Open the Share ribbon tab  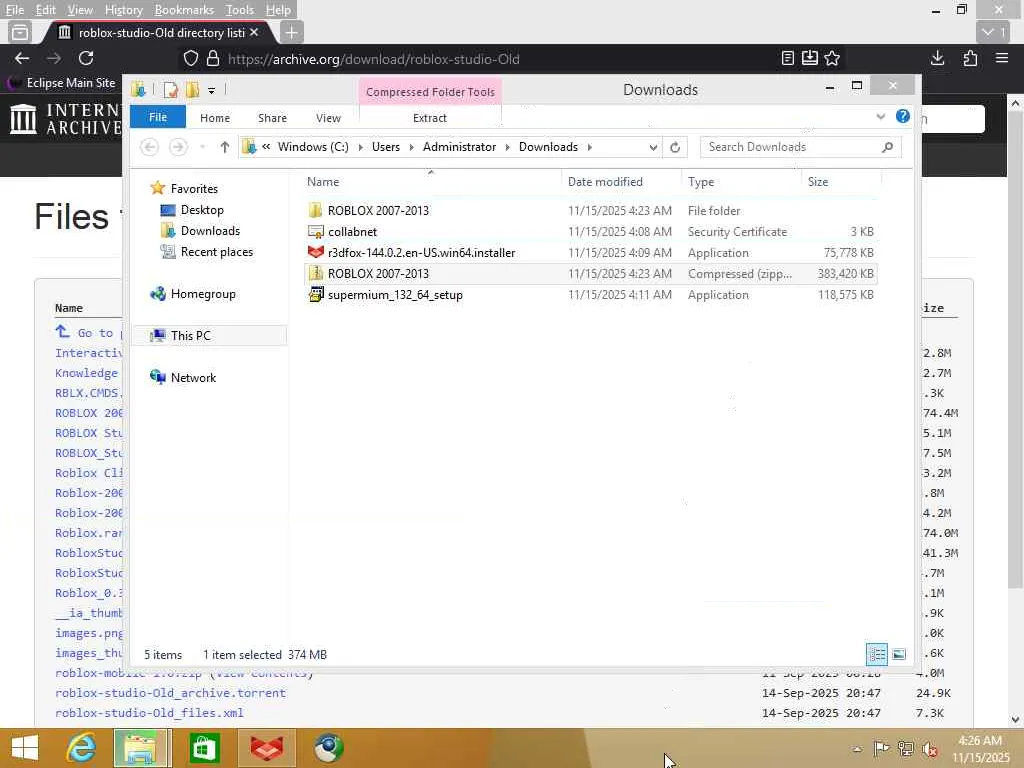tap(272, 118)
